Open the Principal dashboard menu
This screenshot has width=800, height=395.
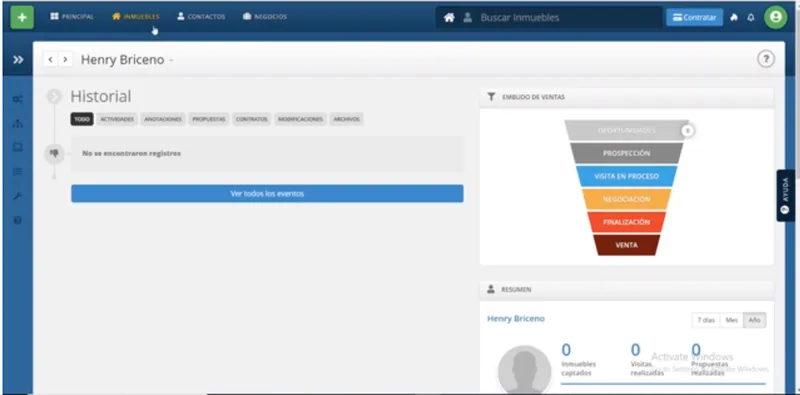(x=72, y=17)
